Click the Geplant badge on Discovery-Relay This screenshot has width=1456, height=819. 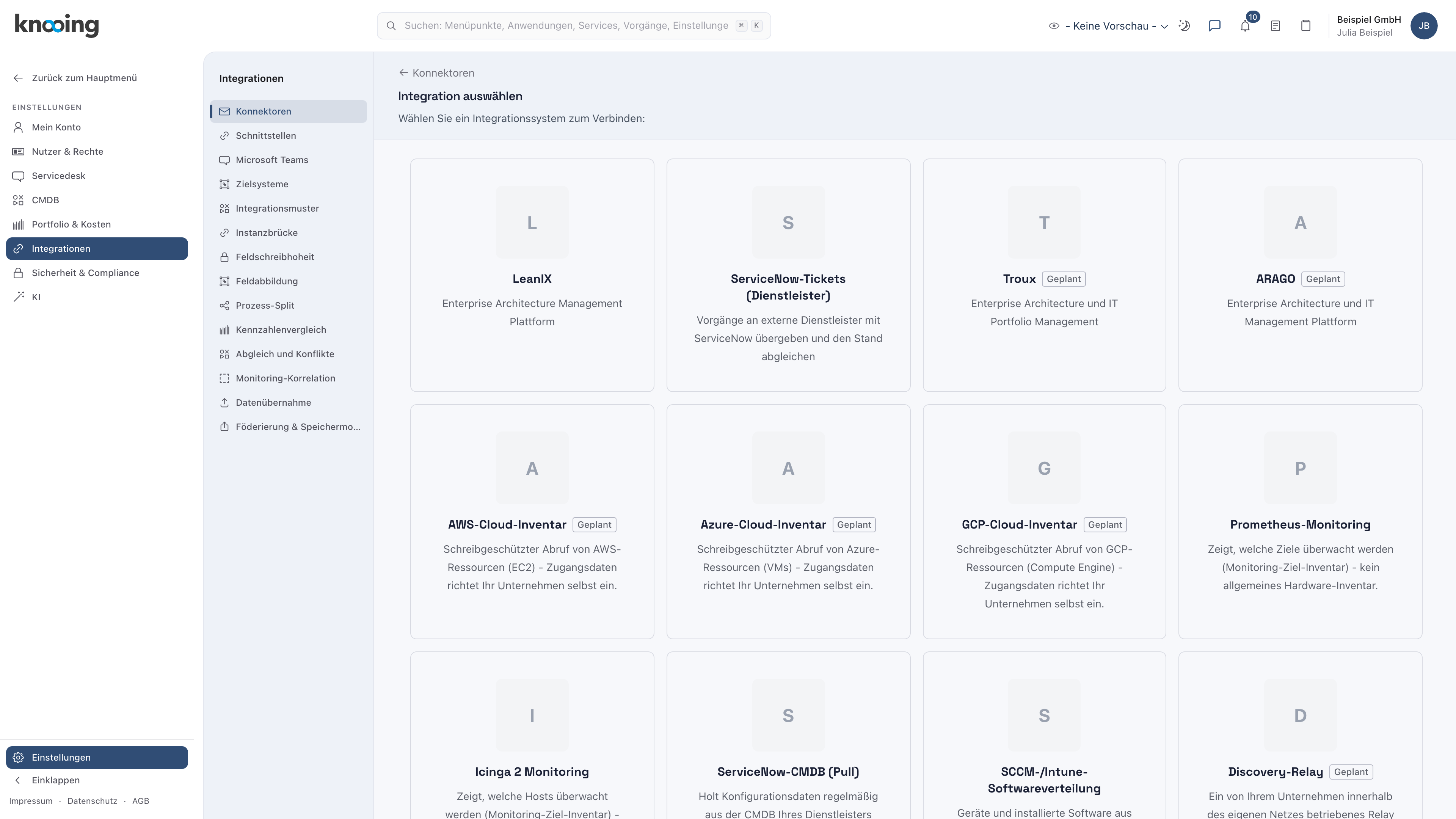coord(1351,772)
